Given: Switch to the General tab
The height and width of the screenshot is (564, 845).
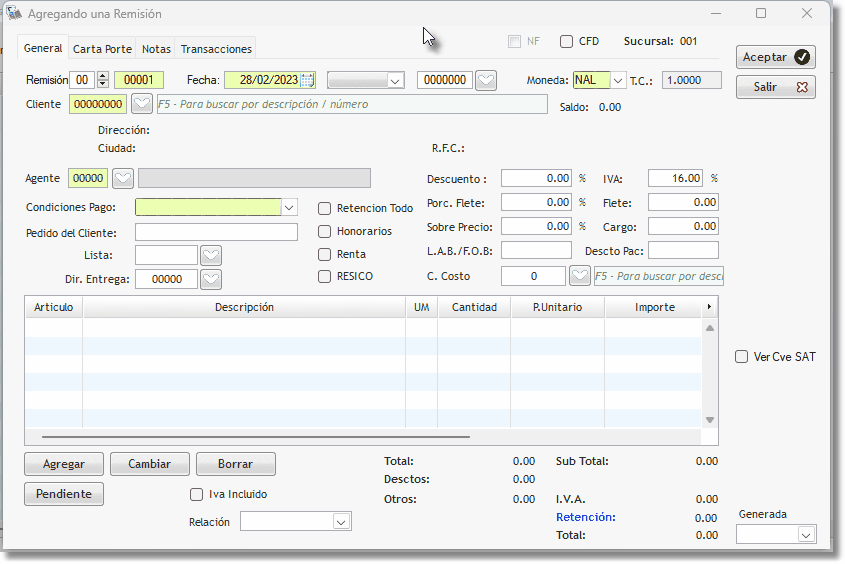Looking at the screenshot, I should [x=43, y=48].
